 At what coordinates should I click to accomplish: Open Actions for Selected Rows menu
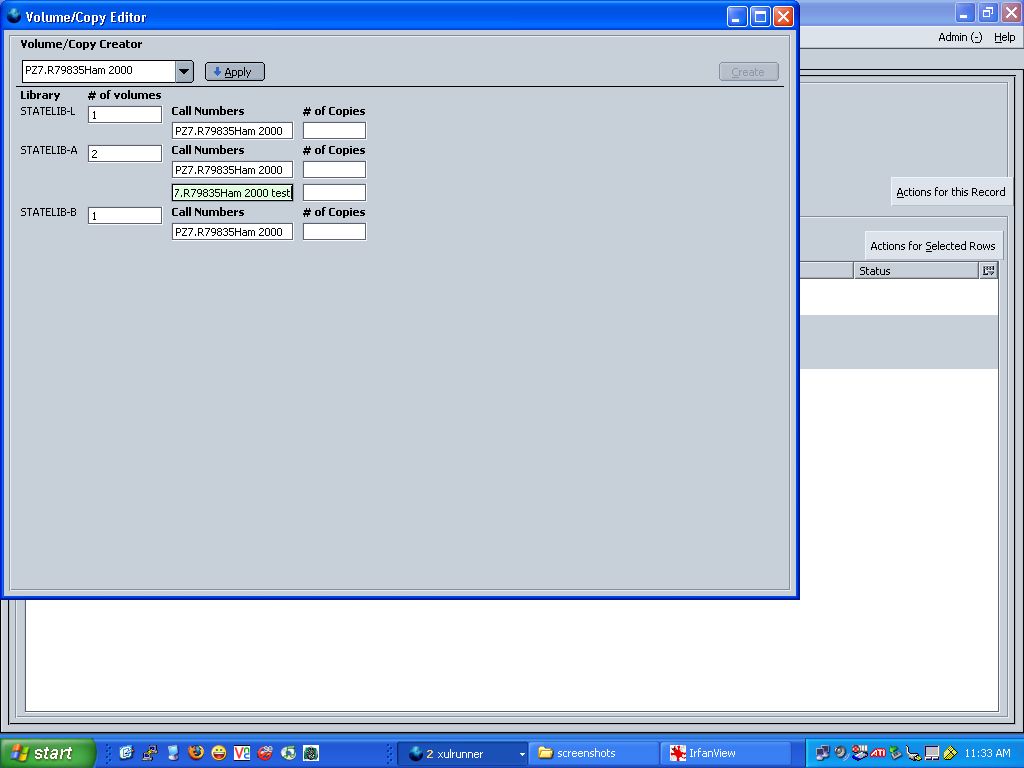click(932, 246)
